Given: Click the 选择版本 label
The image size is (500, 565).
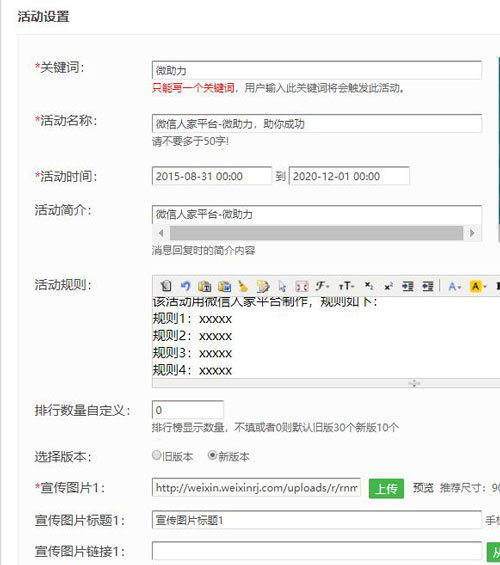Looking at the screenshot, I should click(63, 457).
